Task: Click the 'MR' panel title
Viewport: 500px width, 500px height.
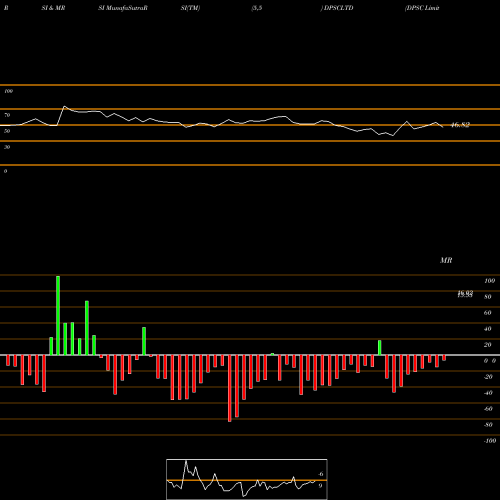Action: tap(446, 260)
